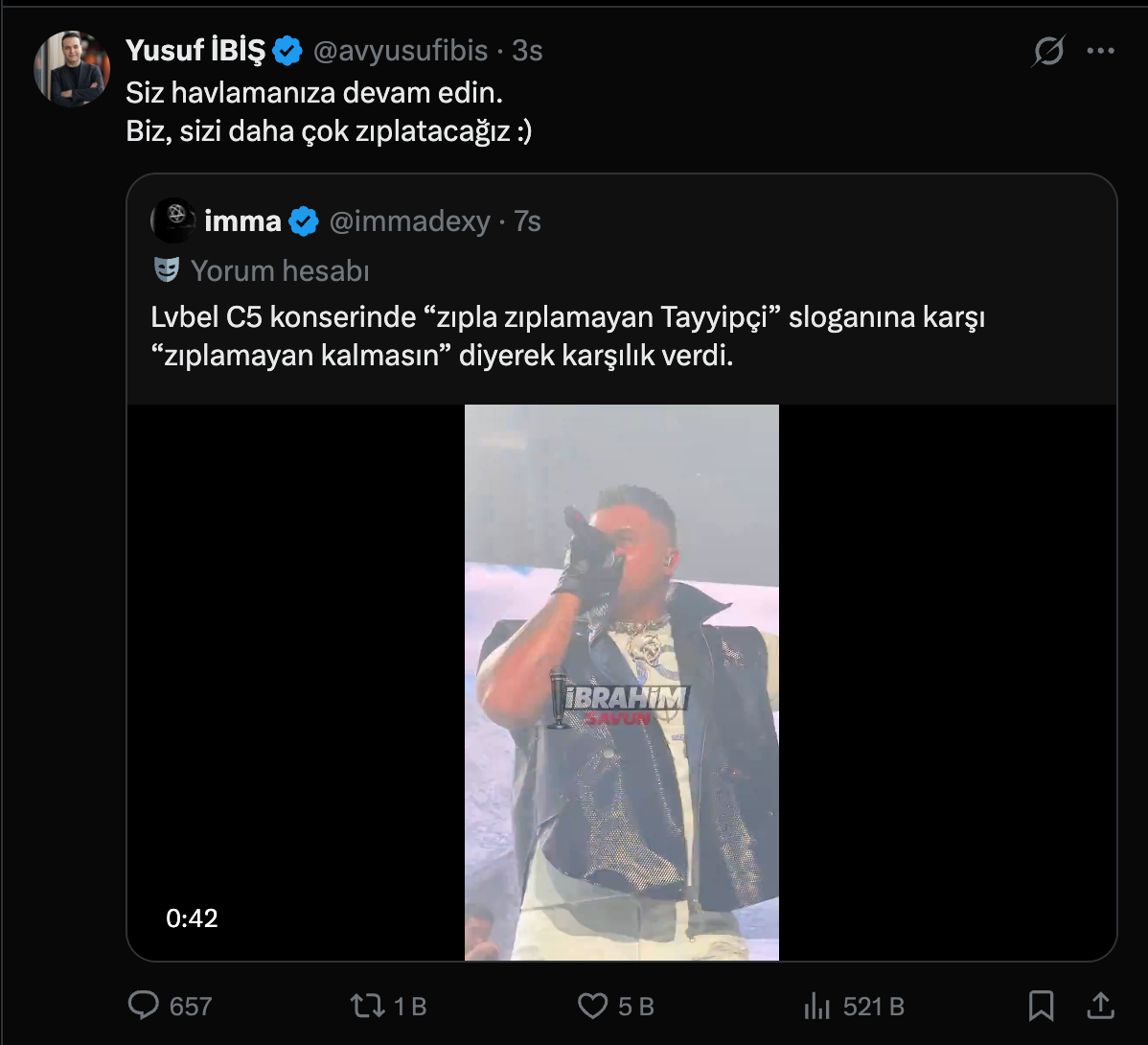
Task: Click the Yusuf İBİŞ display name
Action: tap(195, 51)
